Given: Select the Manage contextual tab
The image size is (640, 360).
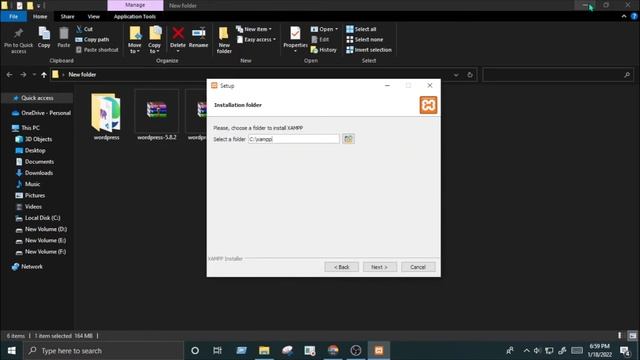Looking at the screenshot, I should click(135, 5).
